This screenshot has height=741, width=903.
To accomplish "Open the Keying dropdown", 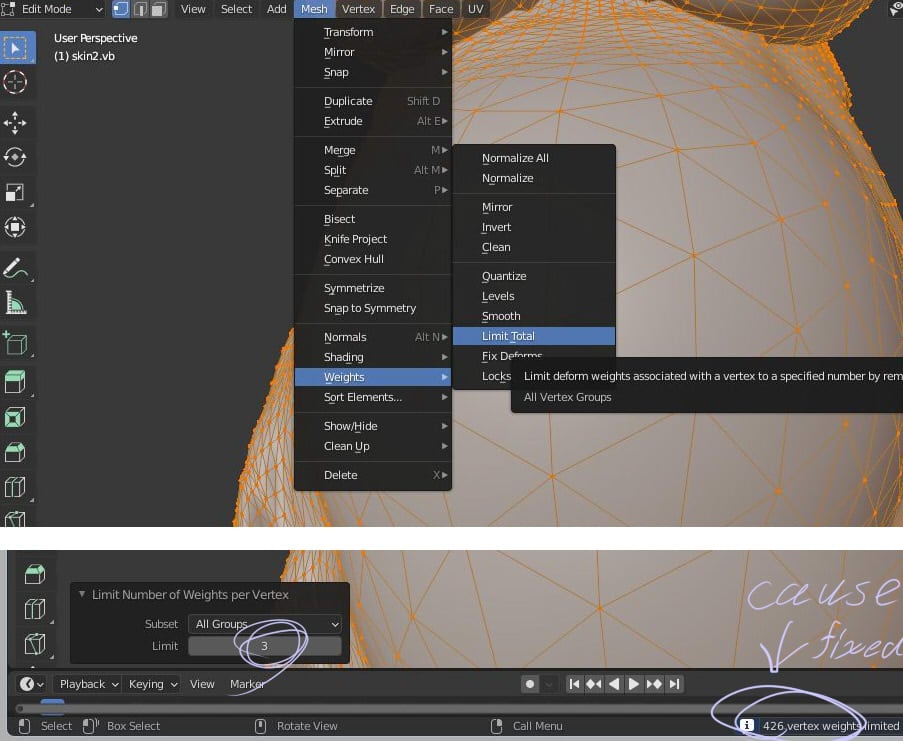I will [152, 684].
